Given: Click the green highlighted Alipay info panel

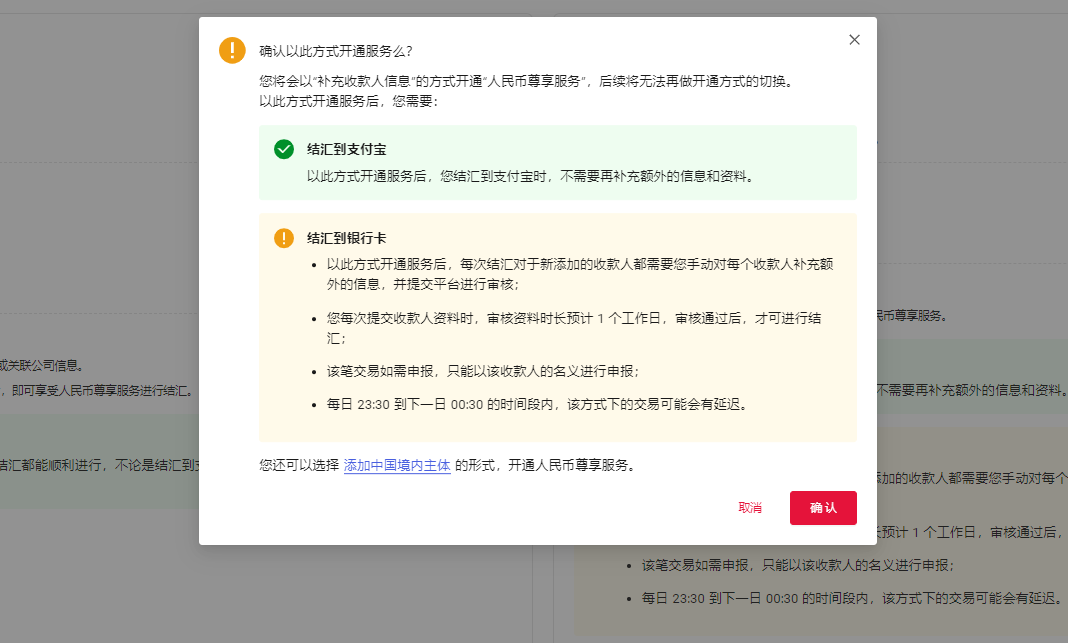Looking at the screenshot, I should (557, 160).
